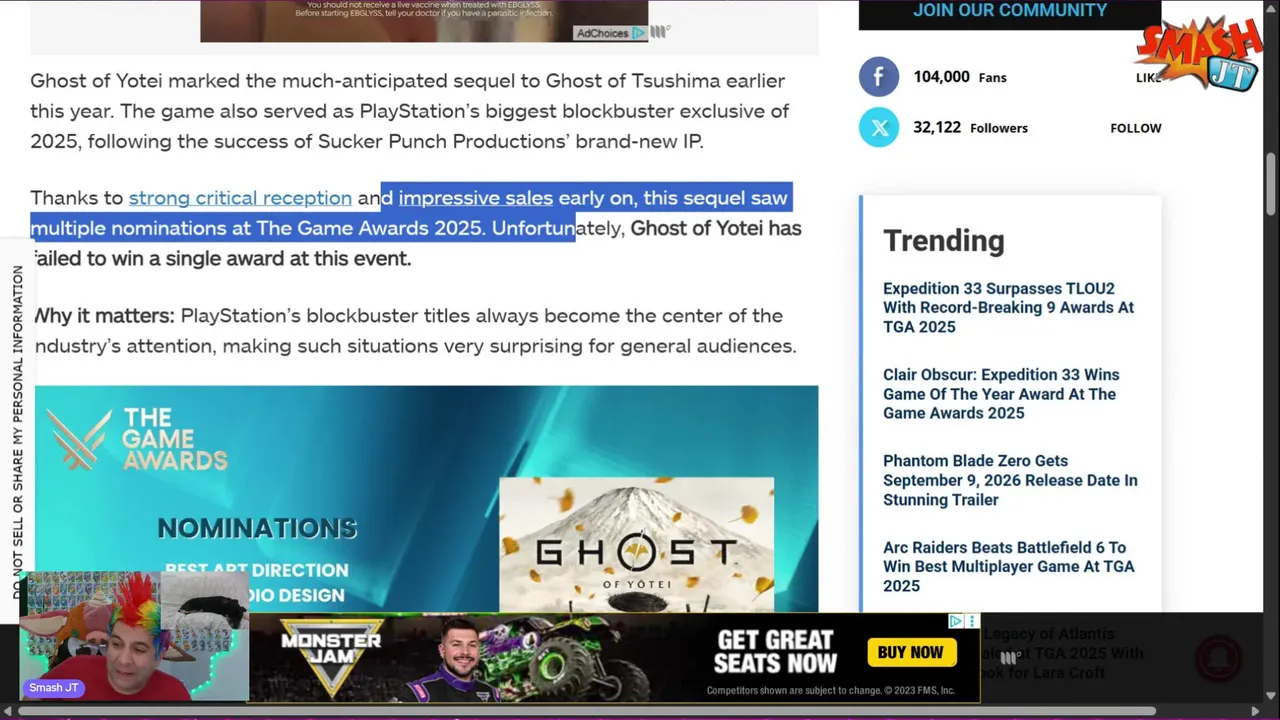Viewport: 1280px width, 720px height.
Task: Click the Facebook circle icon
Action: (879, 77)
